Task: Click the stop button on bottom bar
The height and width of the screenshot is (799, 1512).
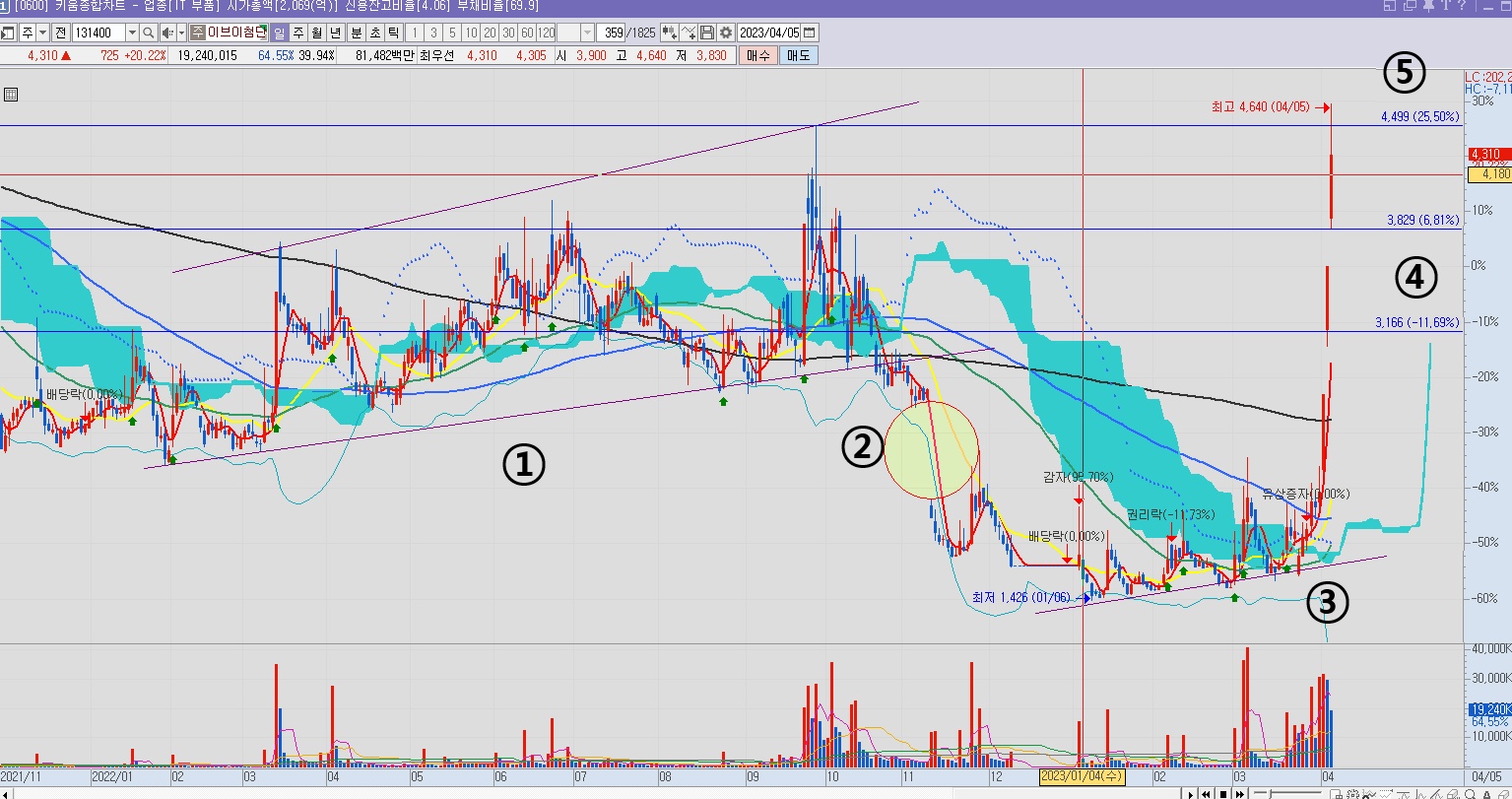Action: tap(1223, 794)
